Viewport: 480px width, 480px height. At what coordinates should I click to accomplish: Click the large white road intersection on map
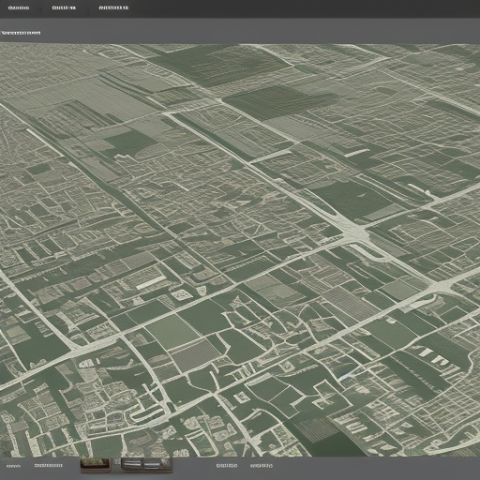coord(357,232)
